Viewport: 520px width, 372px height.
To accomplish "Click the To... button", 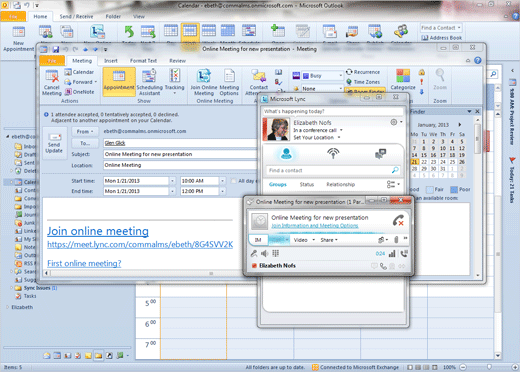I will [x=85, y=143].
